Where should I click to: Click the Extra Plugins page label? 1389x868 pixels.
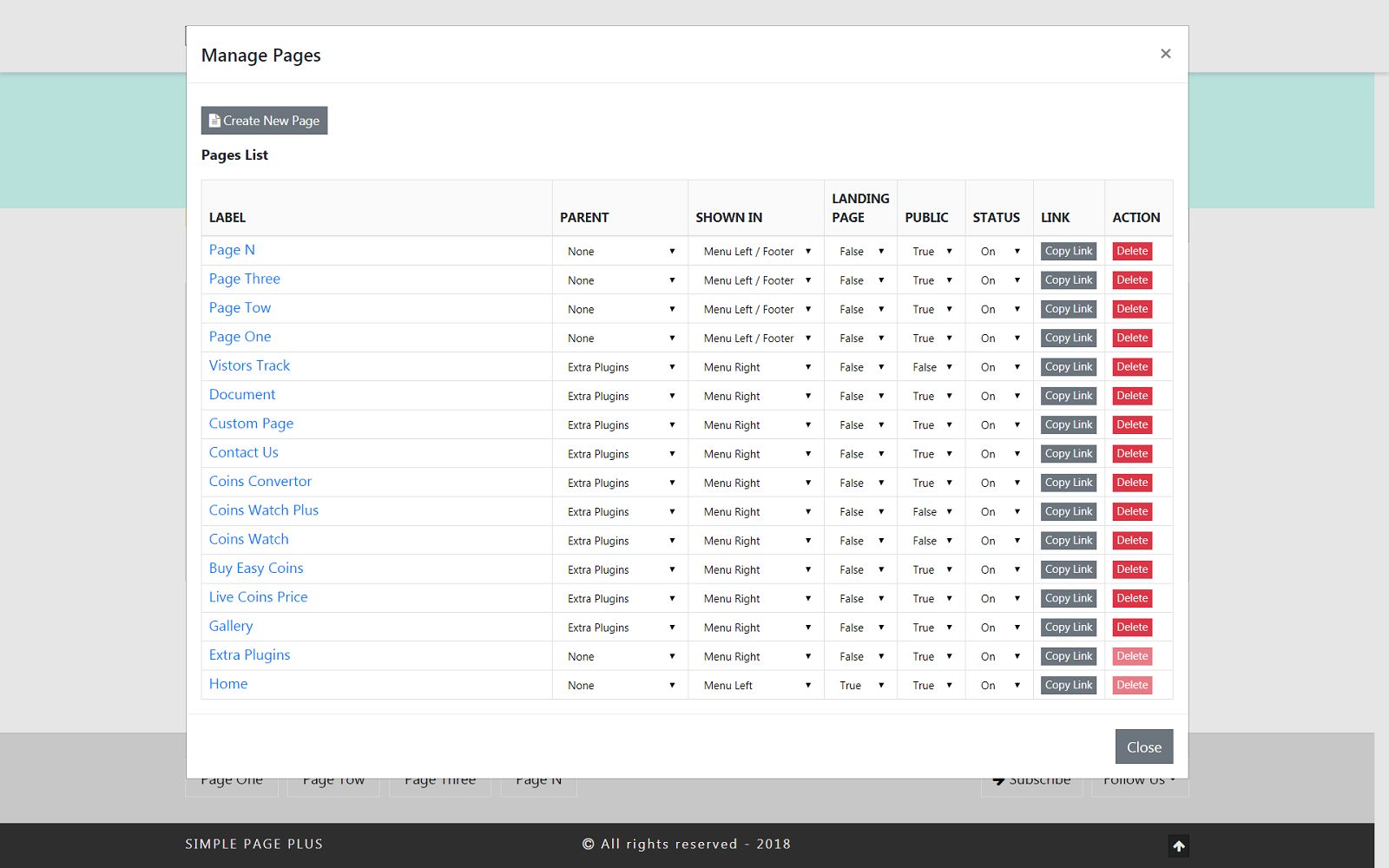[x=249, y=655]
